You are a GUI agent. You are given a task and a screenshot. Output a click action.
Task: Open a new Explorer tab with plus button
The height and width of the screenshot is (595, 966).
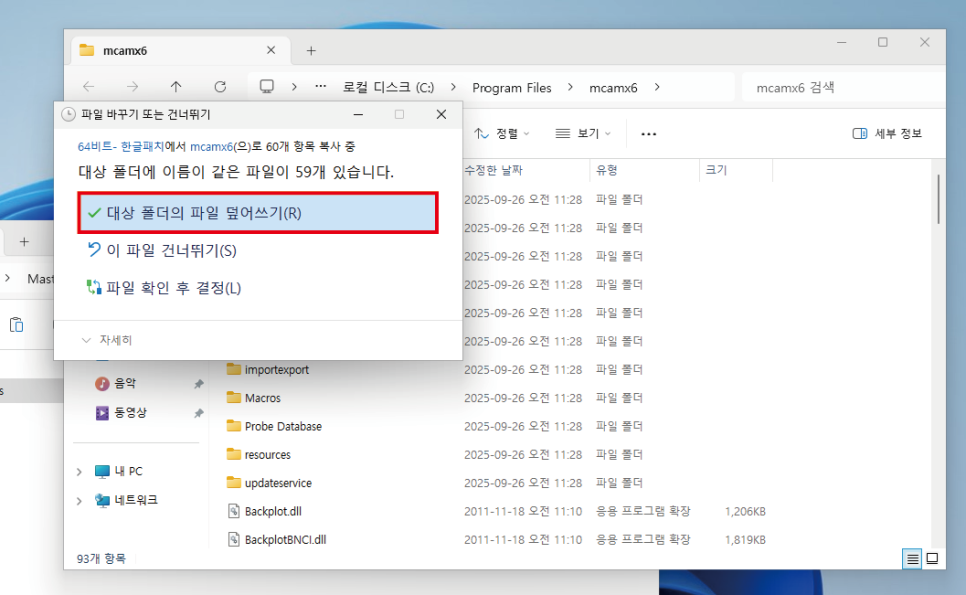pyautogui.click(x=311, y=51)
